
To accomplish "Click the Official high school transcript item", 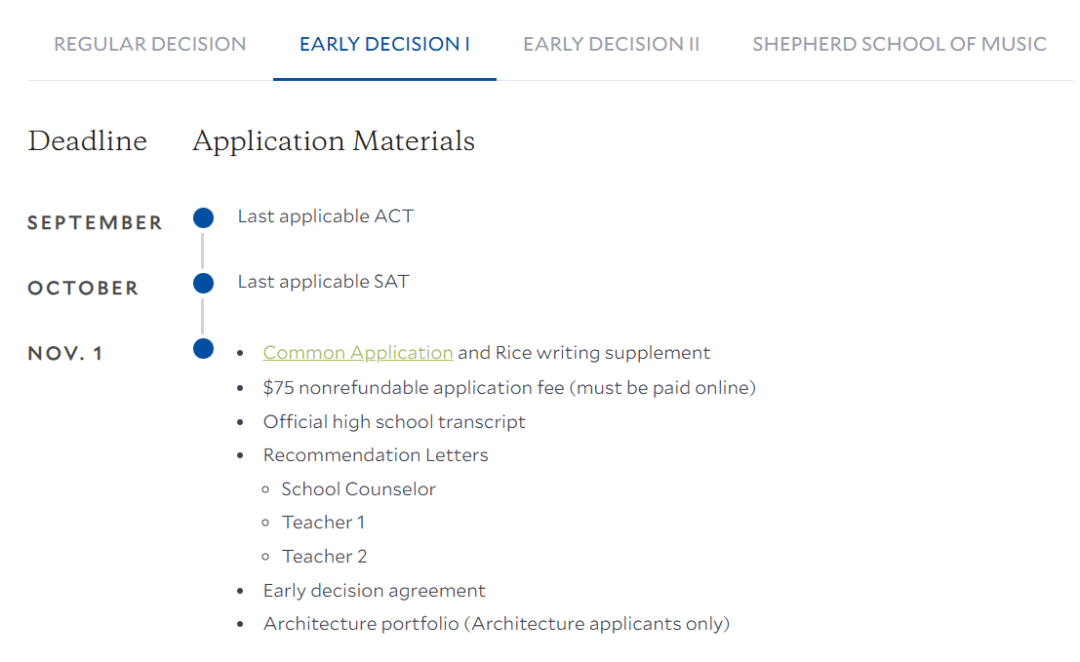I will pos(394,422).
